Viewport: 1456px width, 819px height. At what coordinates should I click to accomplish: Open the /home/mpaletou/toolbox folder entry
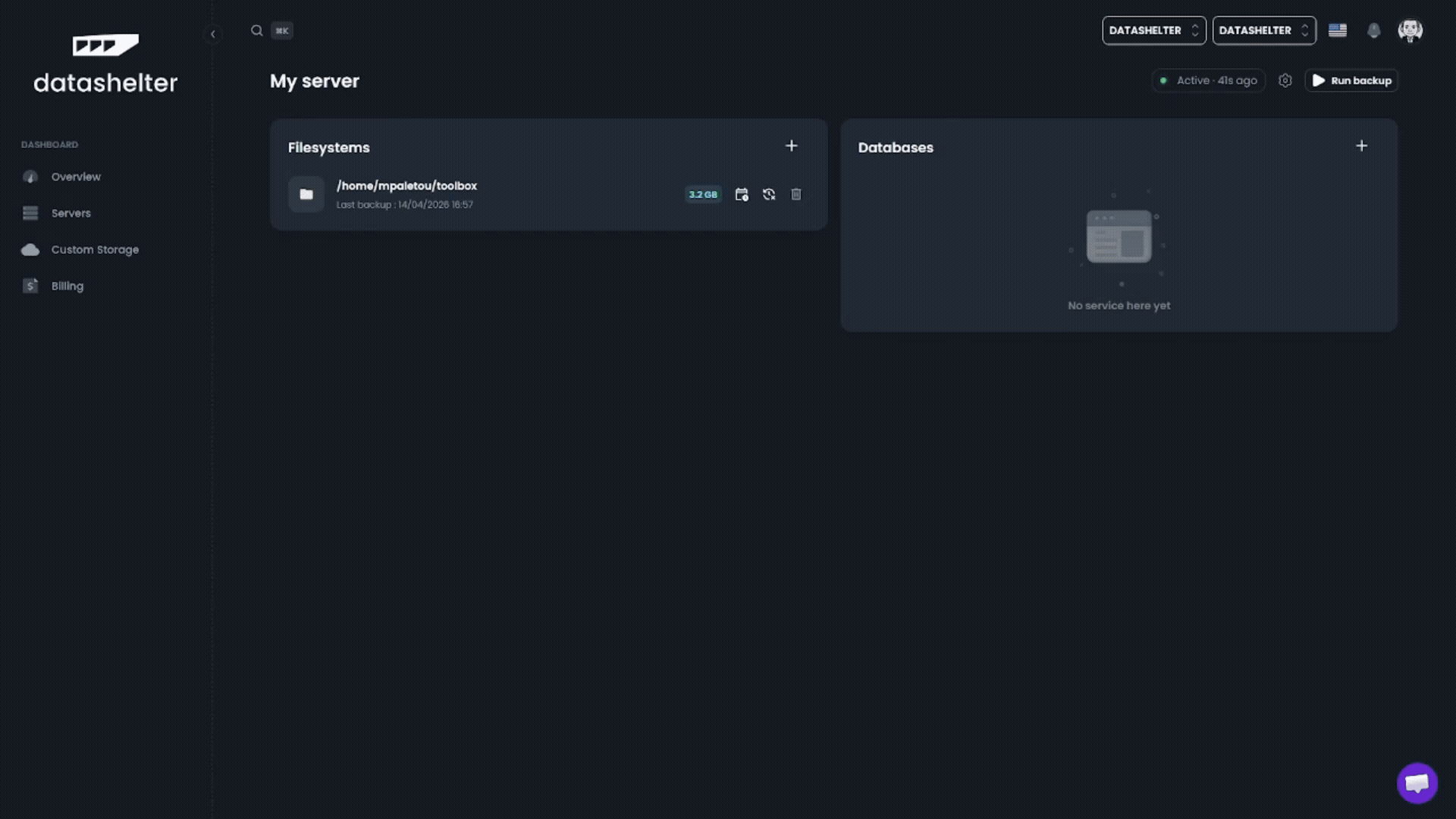pyautogui.click(x=406, y=187)
